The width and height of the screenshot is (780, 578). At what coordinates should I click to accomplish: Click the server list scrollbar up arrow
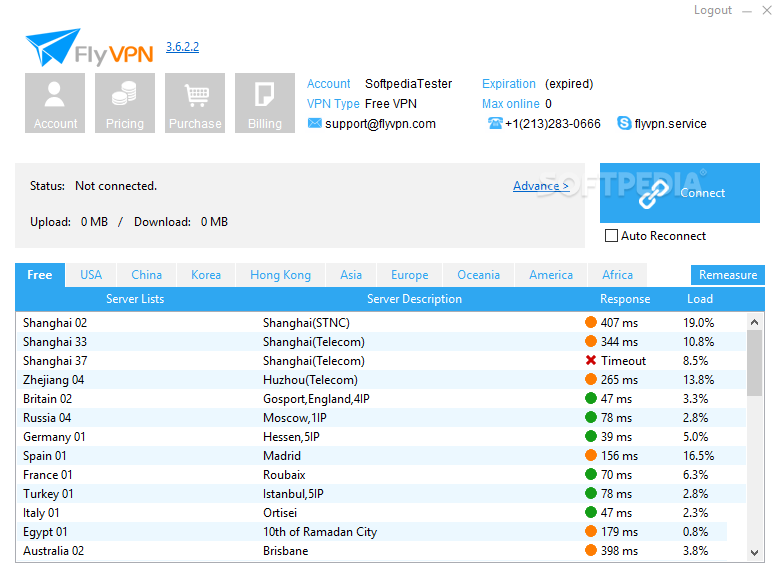pos(754,322)
